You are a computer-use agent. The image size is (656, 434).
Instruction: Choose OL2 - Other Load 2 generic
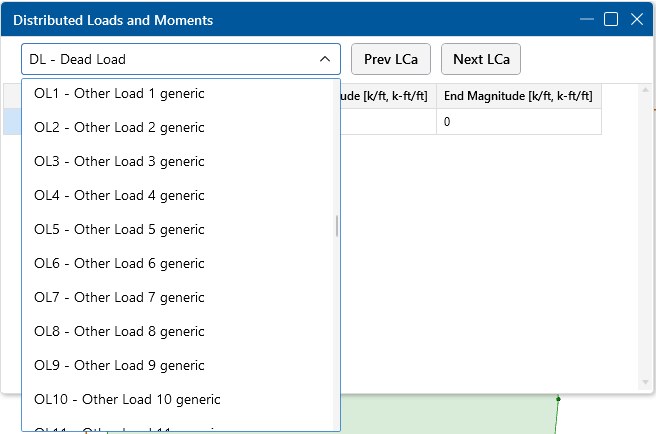120,128
